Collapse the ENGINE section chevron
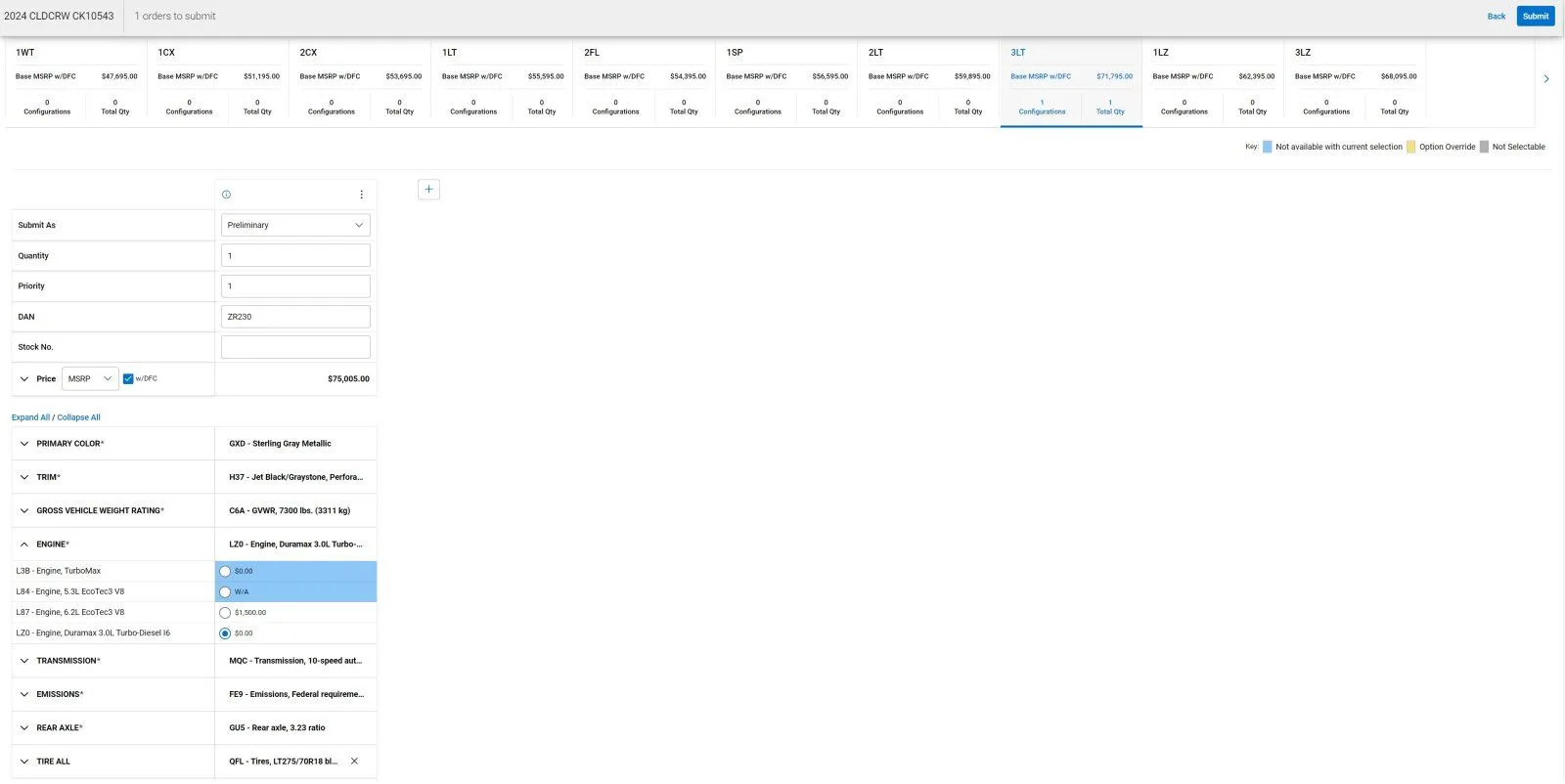 [24, 544]
